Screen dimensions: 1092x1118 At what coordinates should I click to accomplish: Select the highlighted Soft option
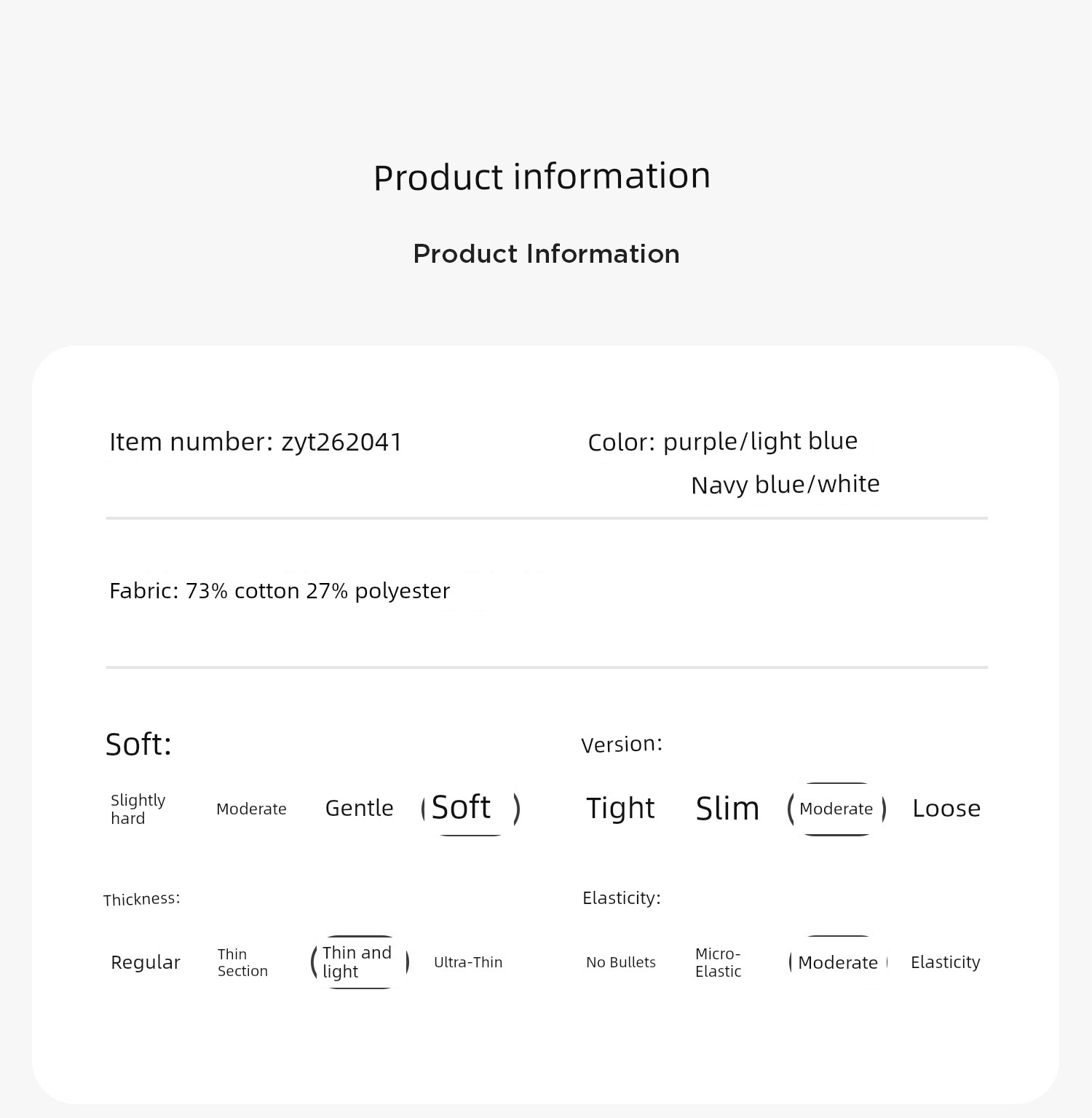471,808
